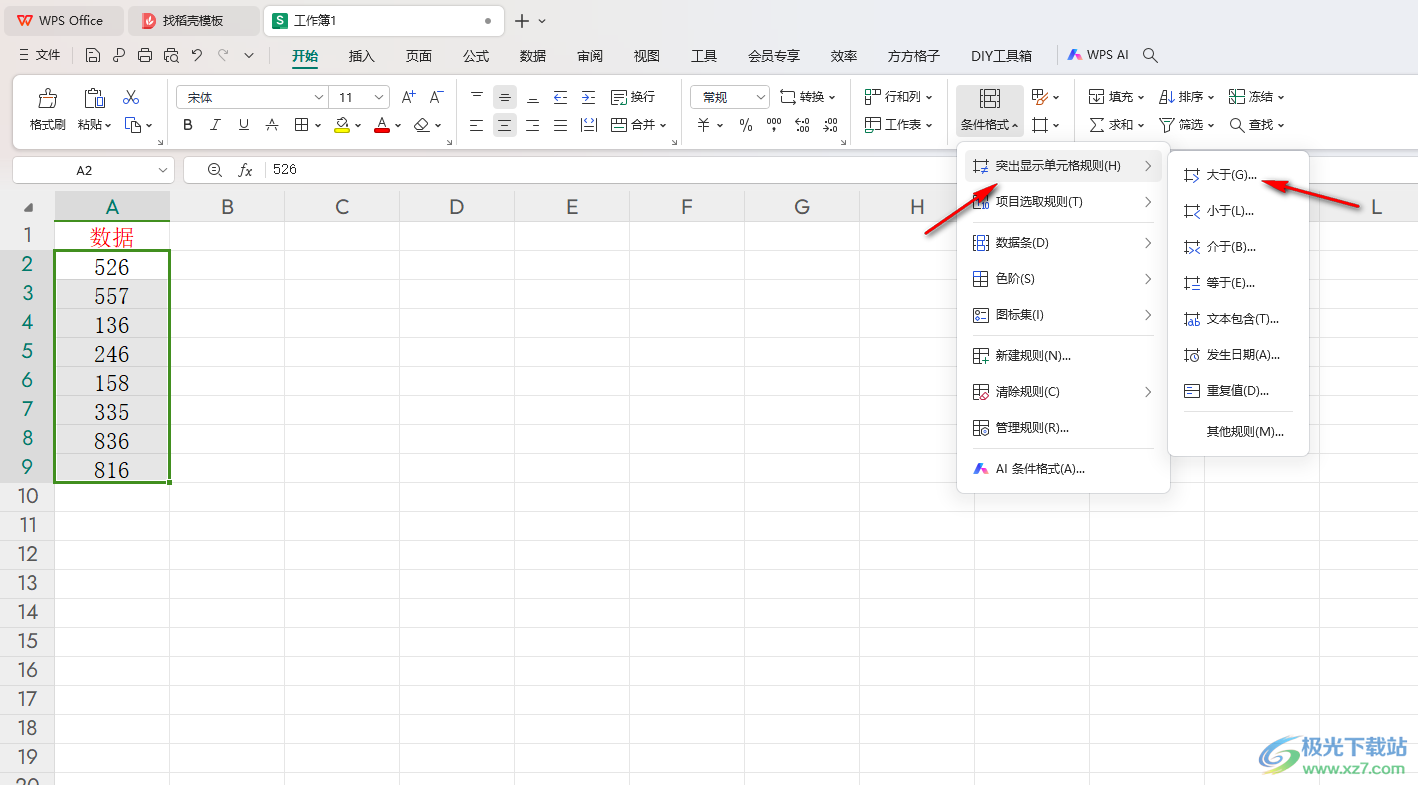Viewport: 1418px width, 785px height.
Task: Click the increase decimal places icon
Action: click(x=802, y=125)
